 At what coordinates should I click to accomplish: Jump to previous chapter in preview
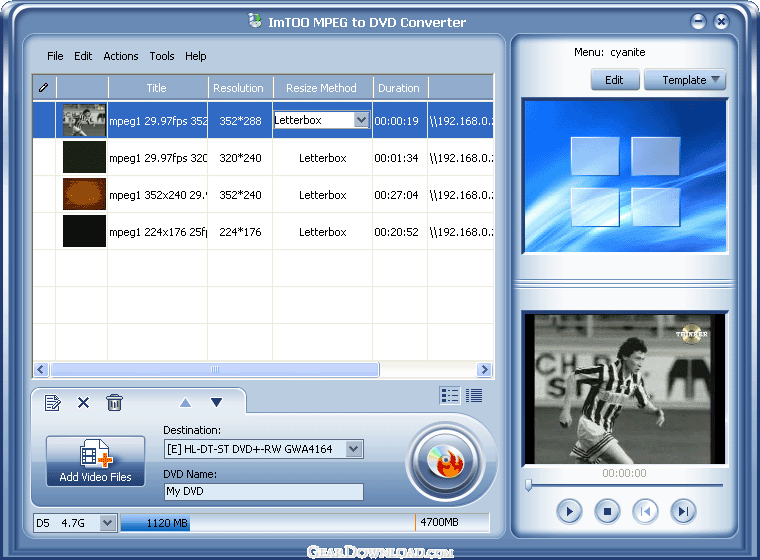(645, 511)
